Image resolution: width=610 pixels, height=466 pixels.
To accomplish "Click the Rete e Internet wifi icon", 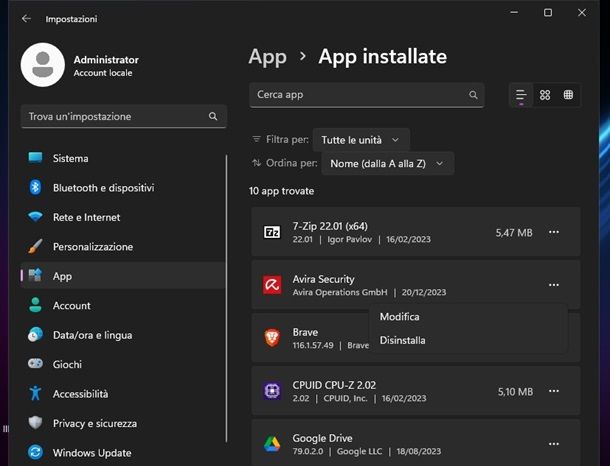I will tap(35, 217).
